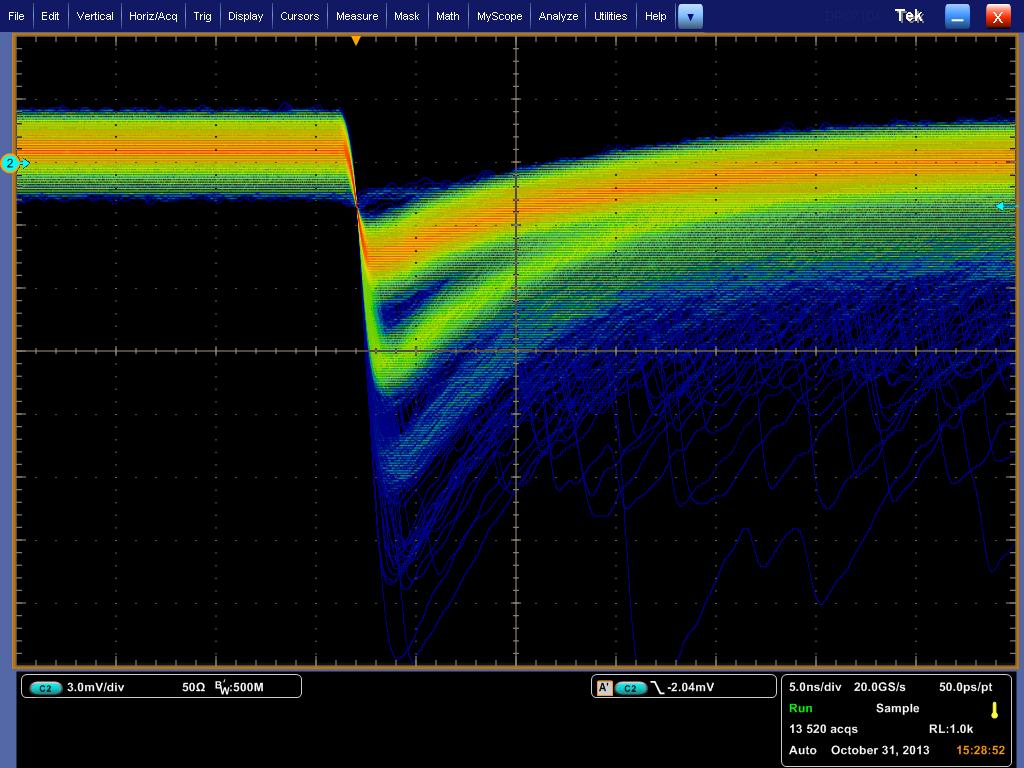1024x768 pixels.
Task: Click the A trigger type icon
Action: [604, 688]
